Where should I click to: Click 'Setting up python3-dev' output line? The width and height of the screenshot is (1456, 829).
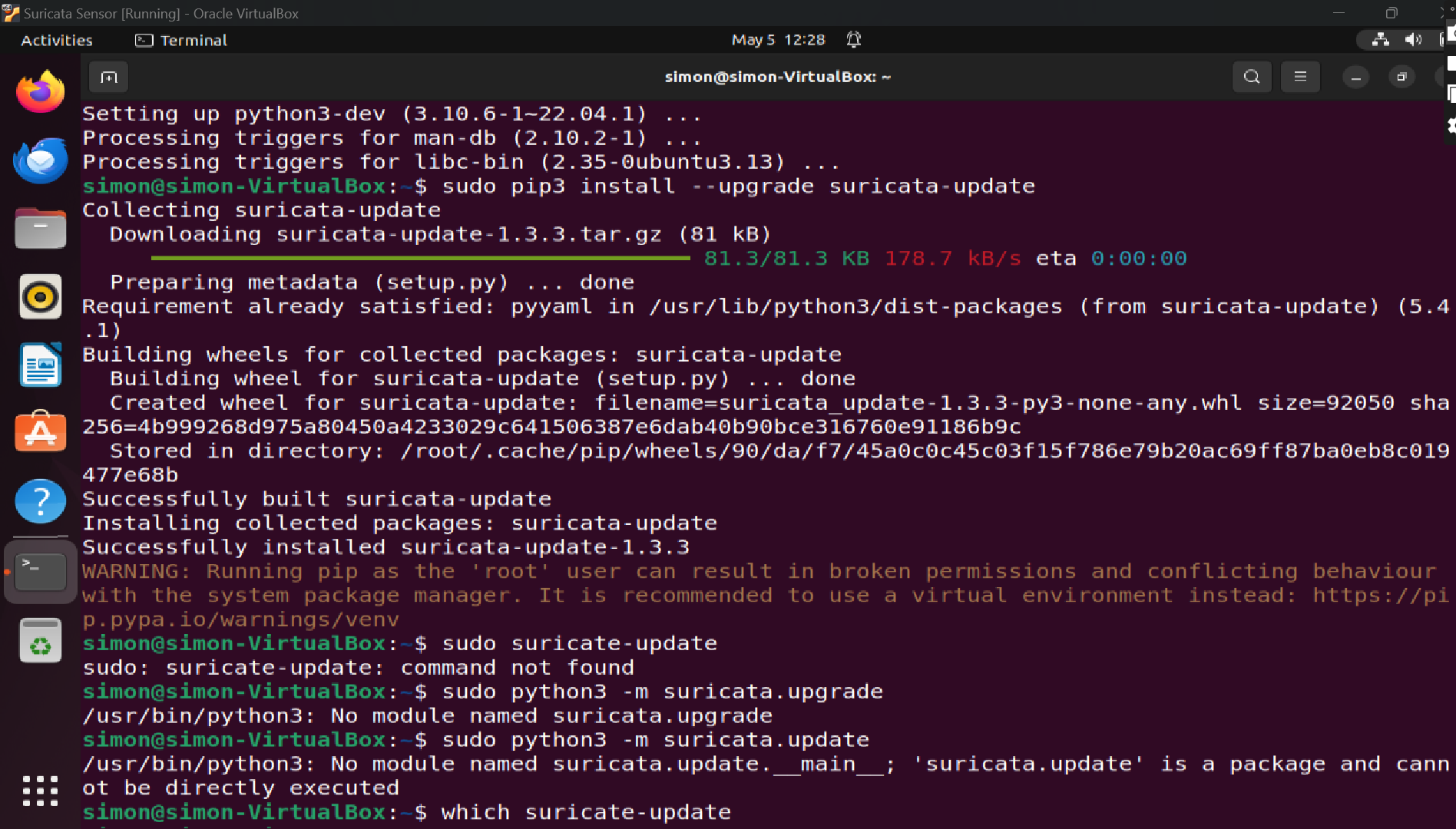tap(392, 114)
